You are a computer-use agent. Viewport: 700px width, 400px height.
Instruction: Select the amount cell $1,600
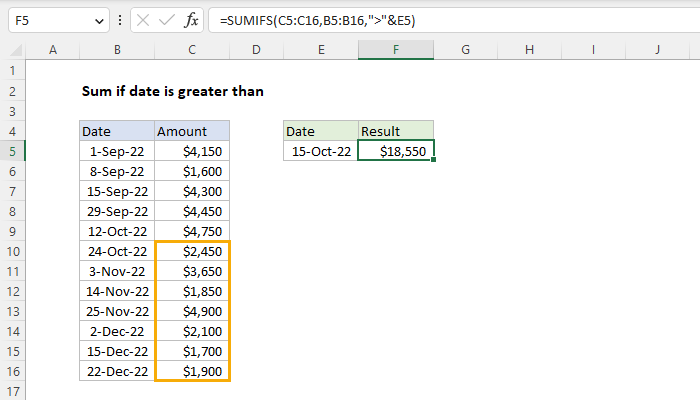pos(192,171)
